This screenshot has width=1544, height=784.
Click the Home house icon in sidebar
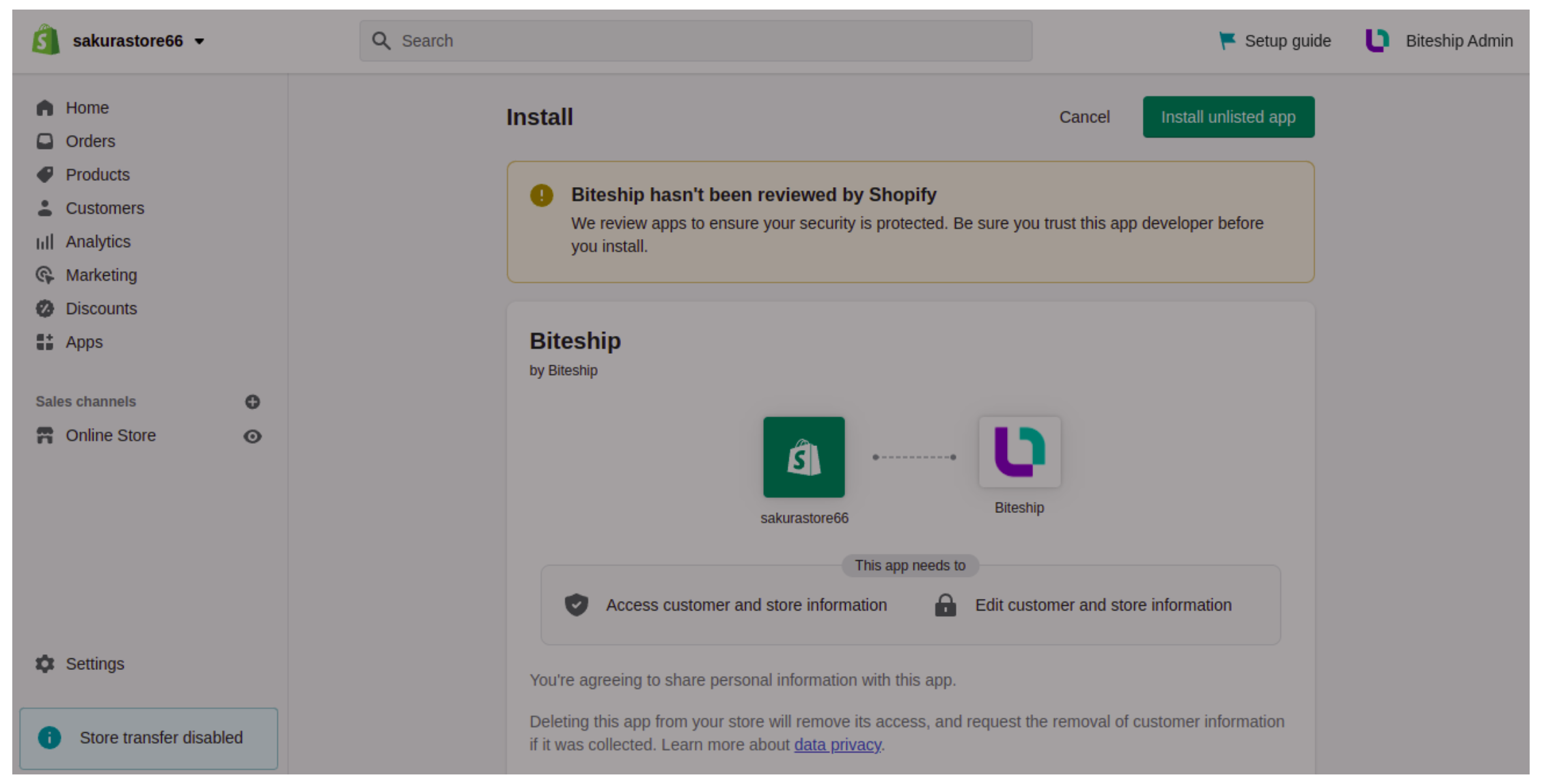click(44, 108)
